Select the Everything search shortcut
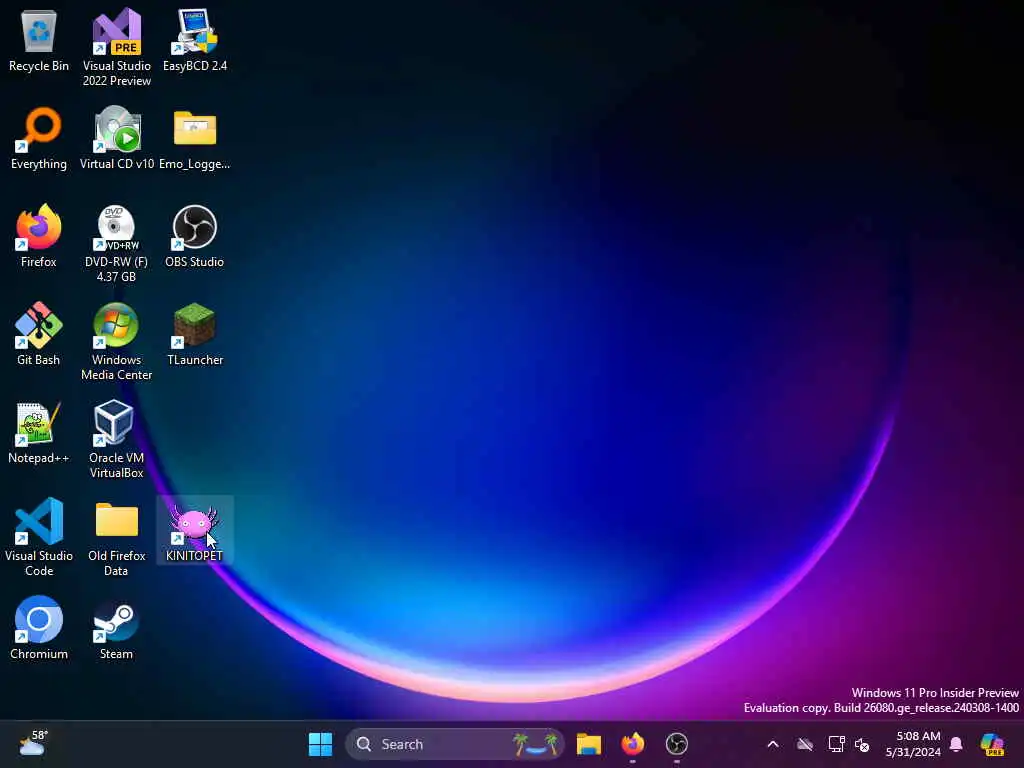The width and height of the screenshot is (1024, 768). point(39,139)
